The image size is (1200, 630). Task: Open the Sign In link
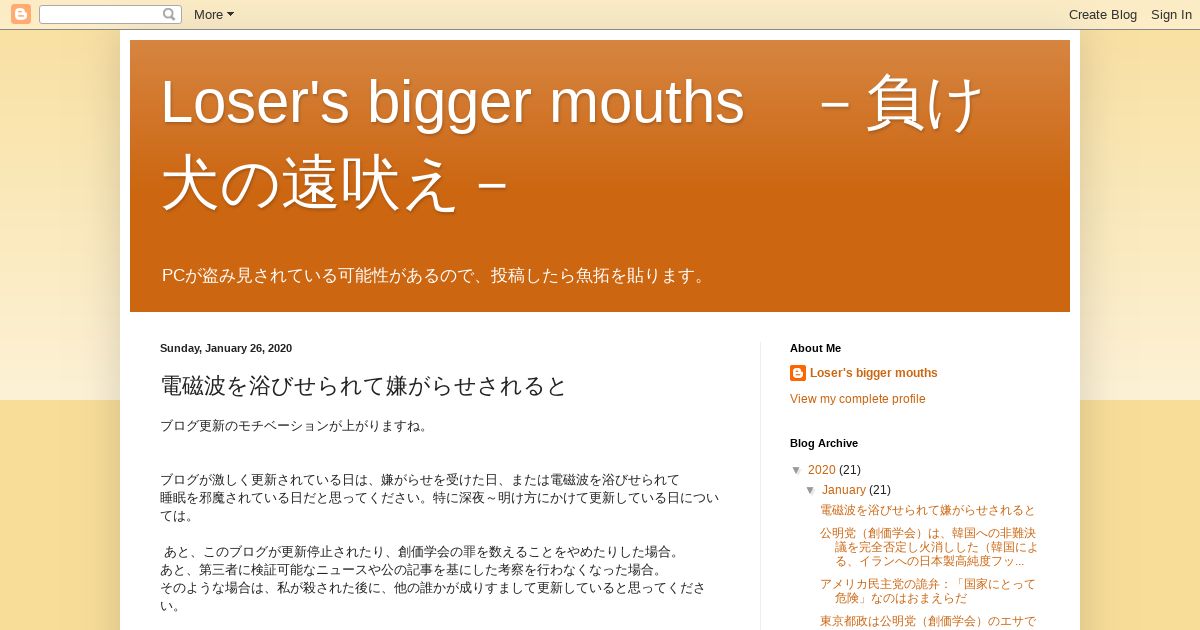point(1171,14)
